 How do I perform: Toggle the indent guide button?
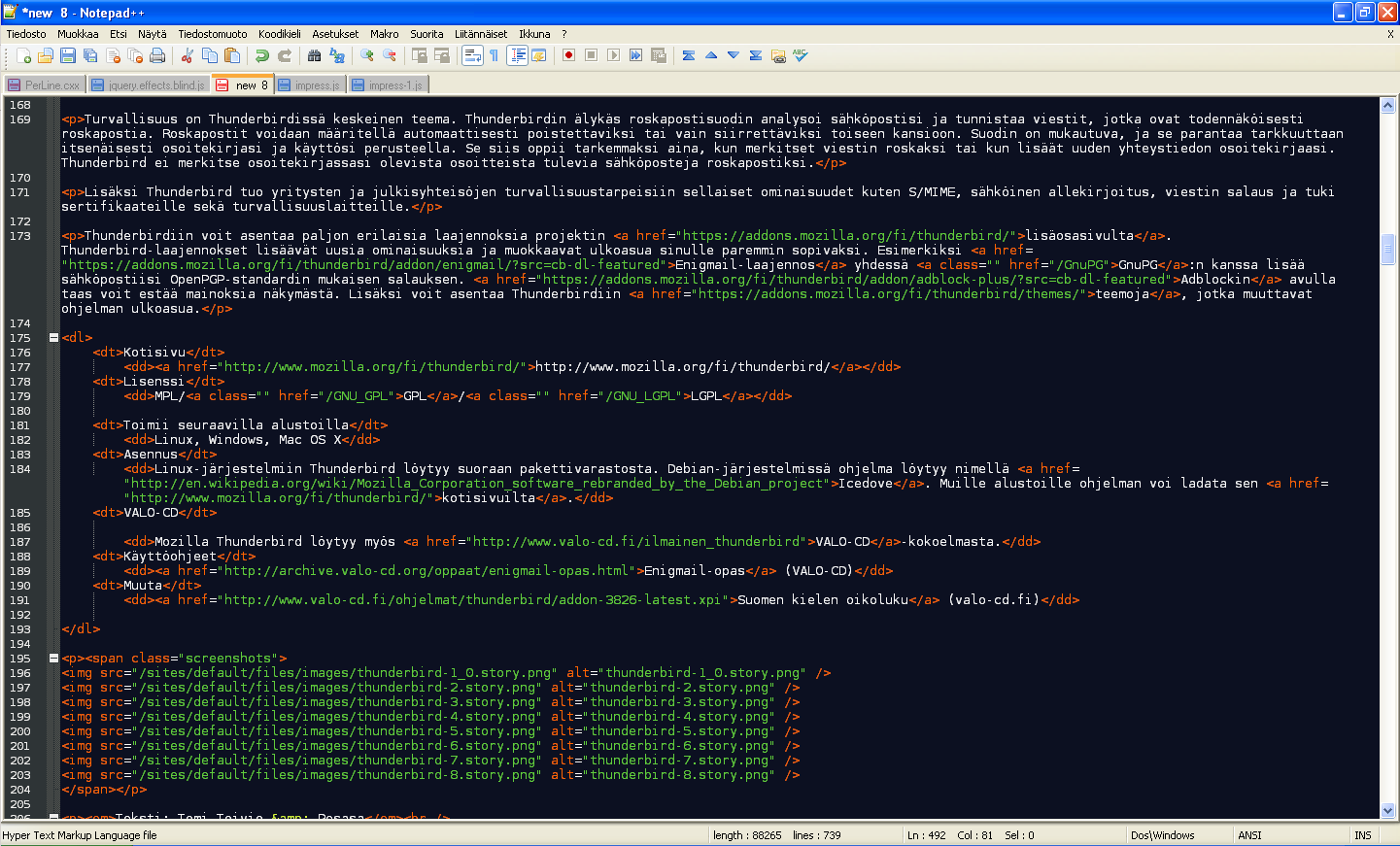[517, 55]
